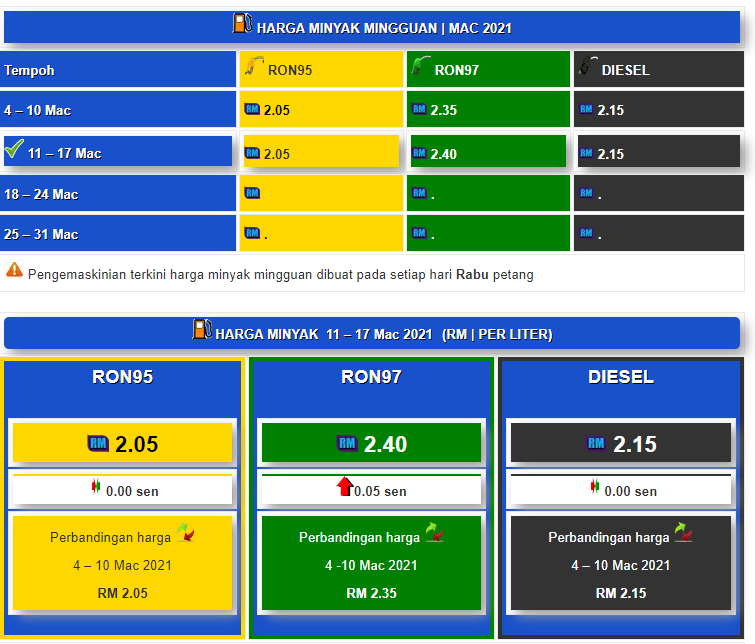This screenshot has width=755, height=644.
Task: Click the black nozzle icon next to DIESEL
Action: 589,68
